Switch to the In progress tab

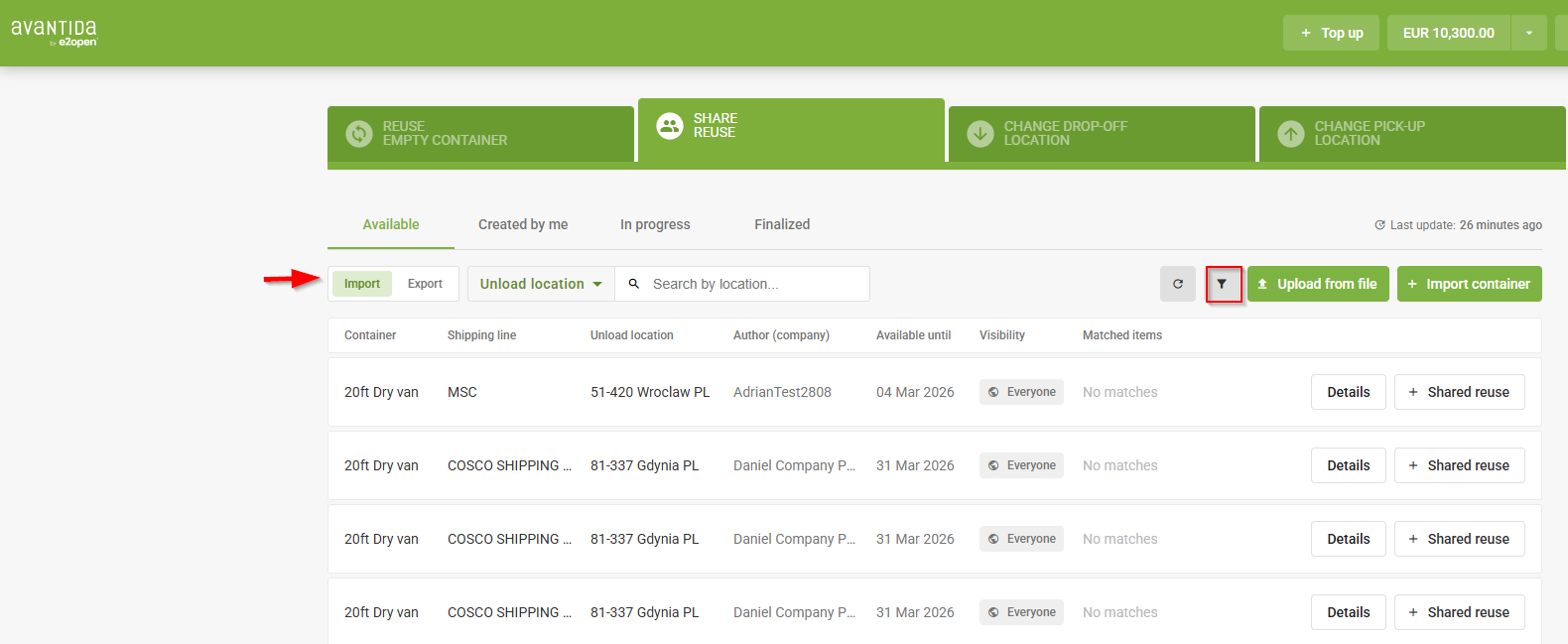pos(655,224)
